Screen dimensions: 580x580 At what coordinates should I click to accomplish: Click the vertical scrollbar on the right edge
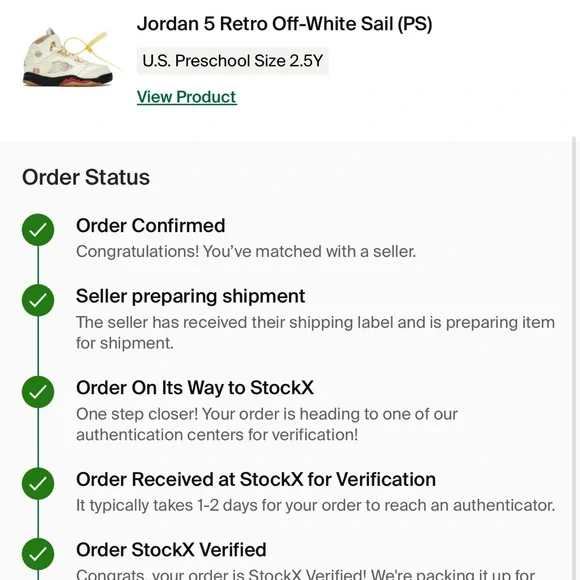574,358
